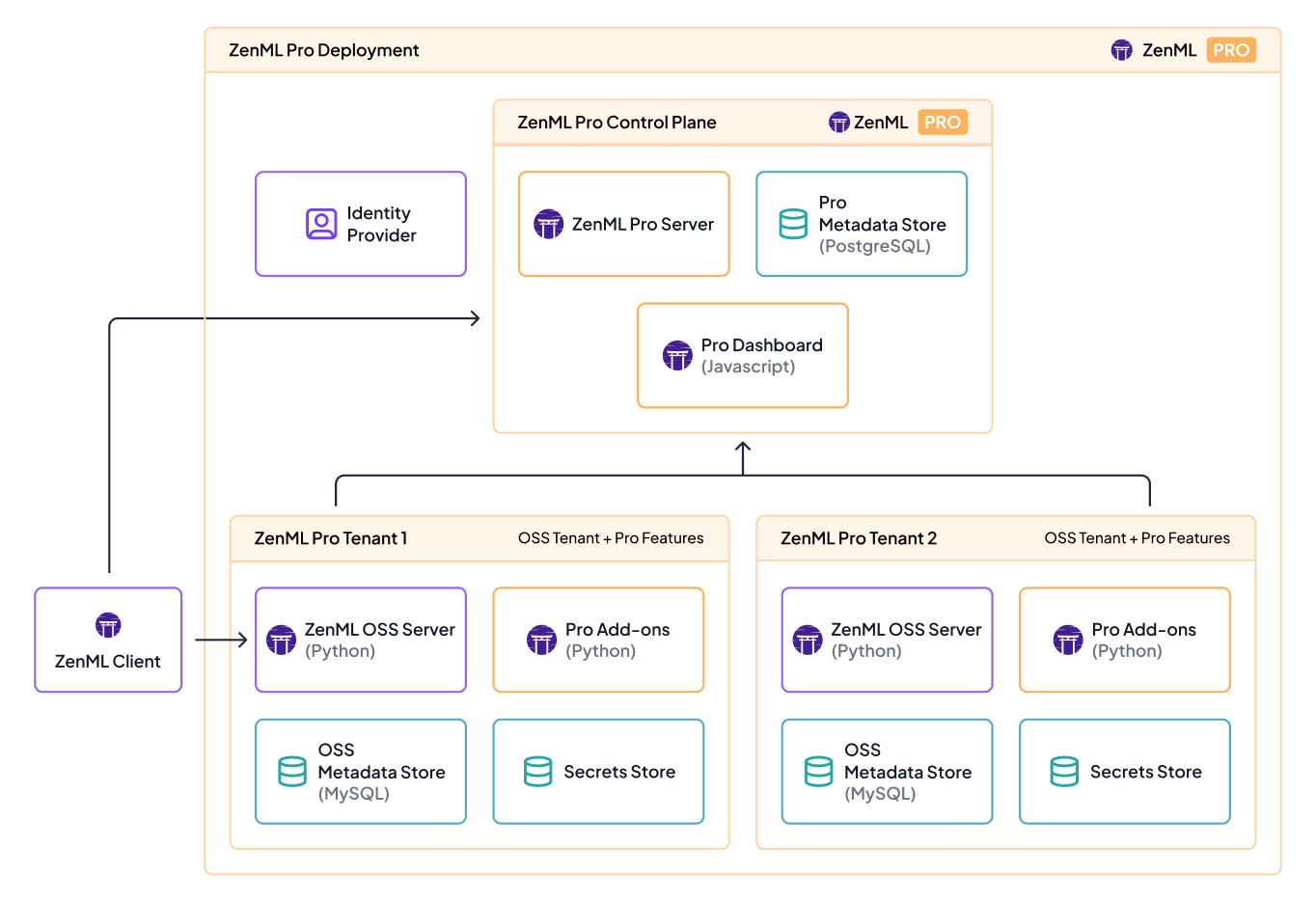The height and width of the screenshot is (902, 1316).
Task: Select the OSS Tenant + Pro Features label on Tenant 1
Action: point(612,537)
